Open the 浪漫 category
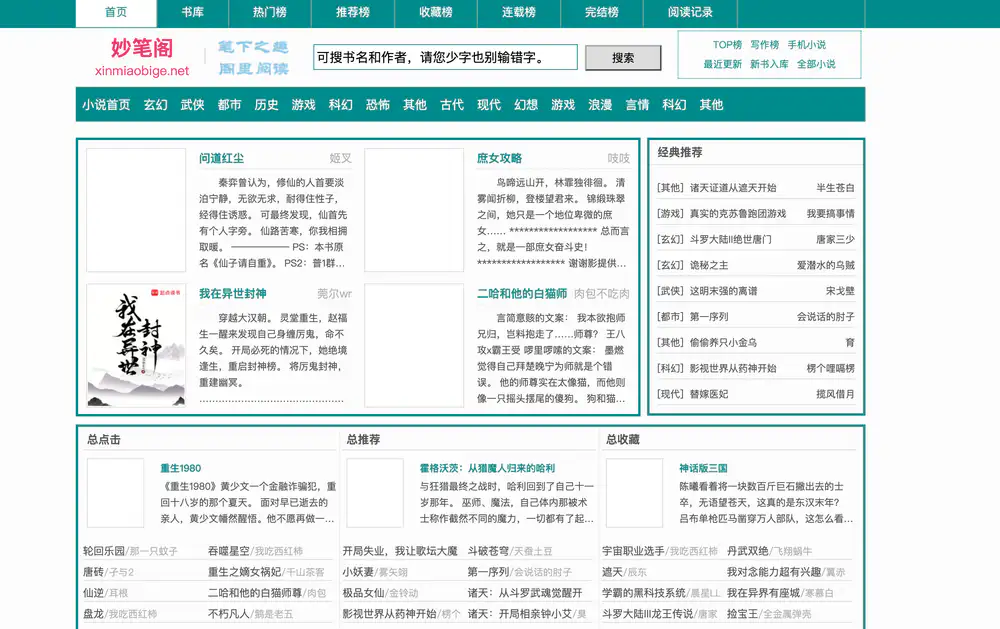 (600, 105)
